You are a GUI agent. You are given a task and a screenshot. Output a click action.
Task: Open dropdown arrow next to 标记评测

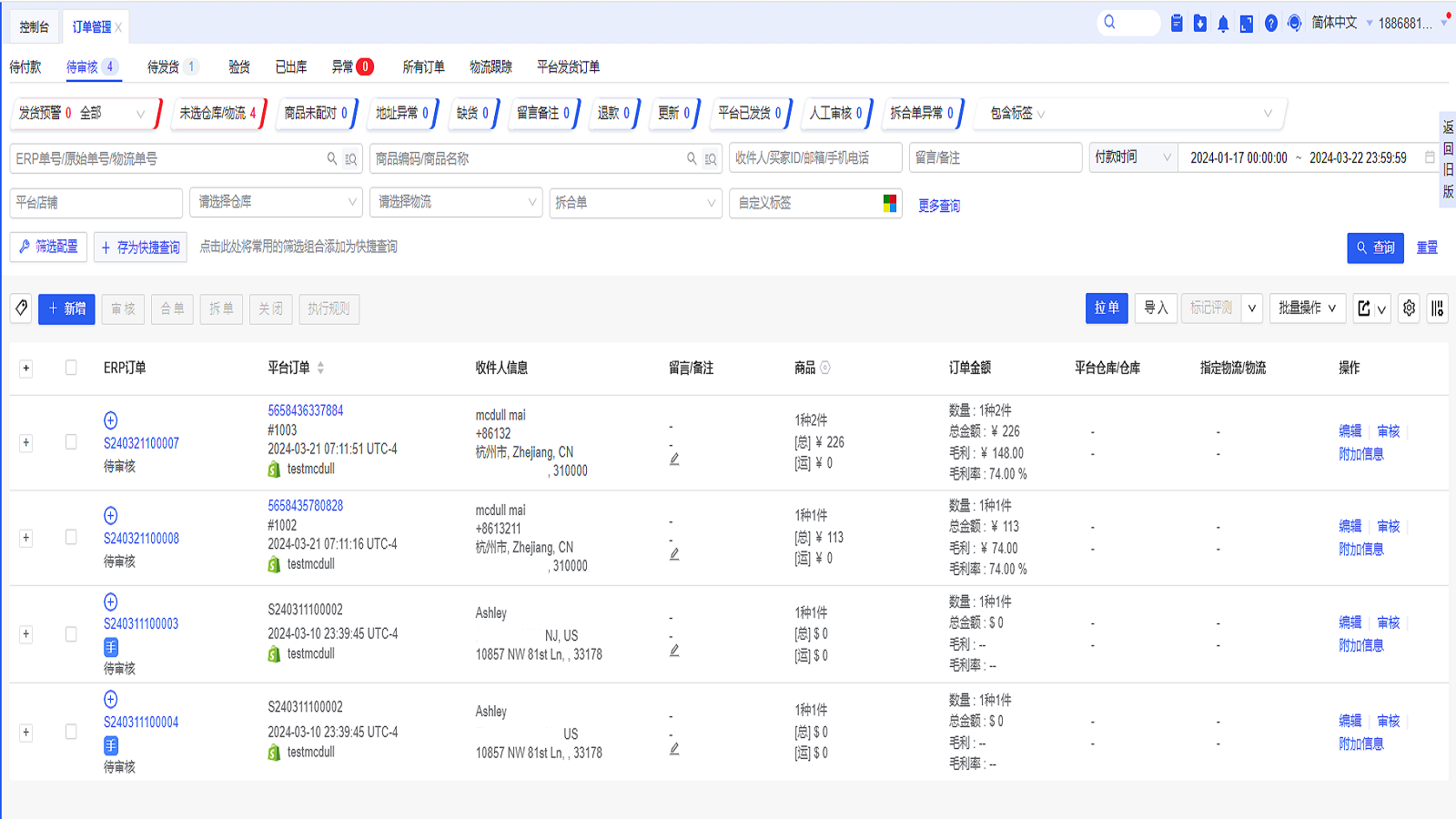(x=1252, y=308)
